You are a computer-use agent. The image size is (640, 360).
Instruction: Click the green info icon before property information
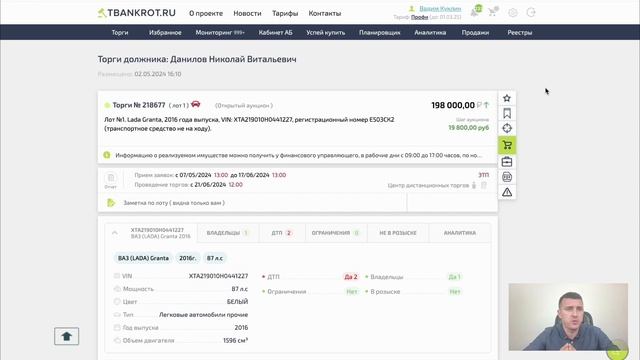[x=107, y=155]
